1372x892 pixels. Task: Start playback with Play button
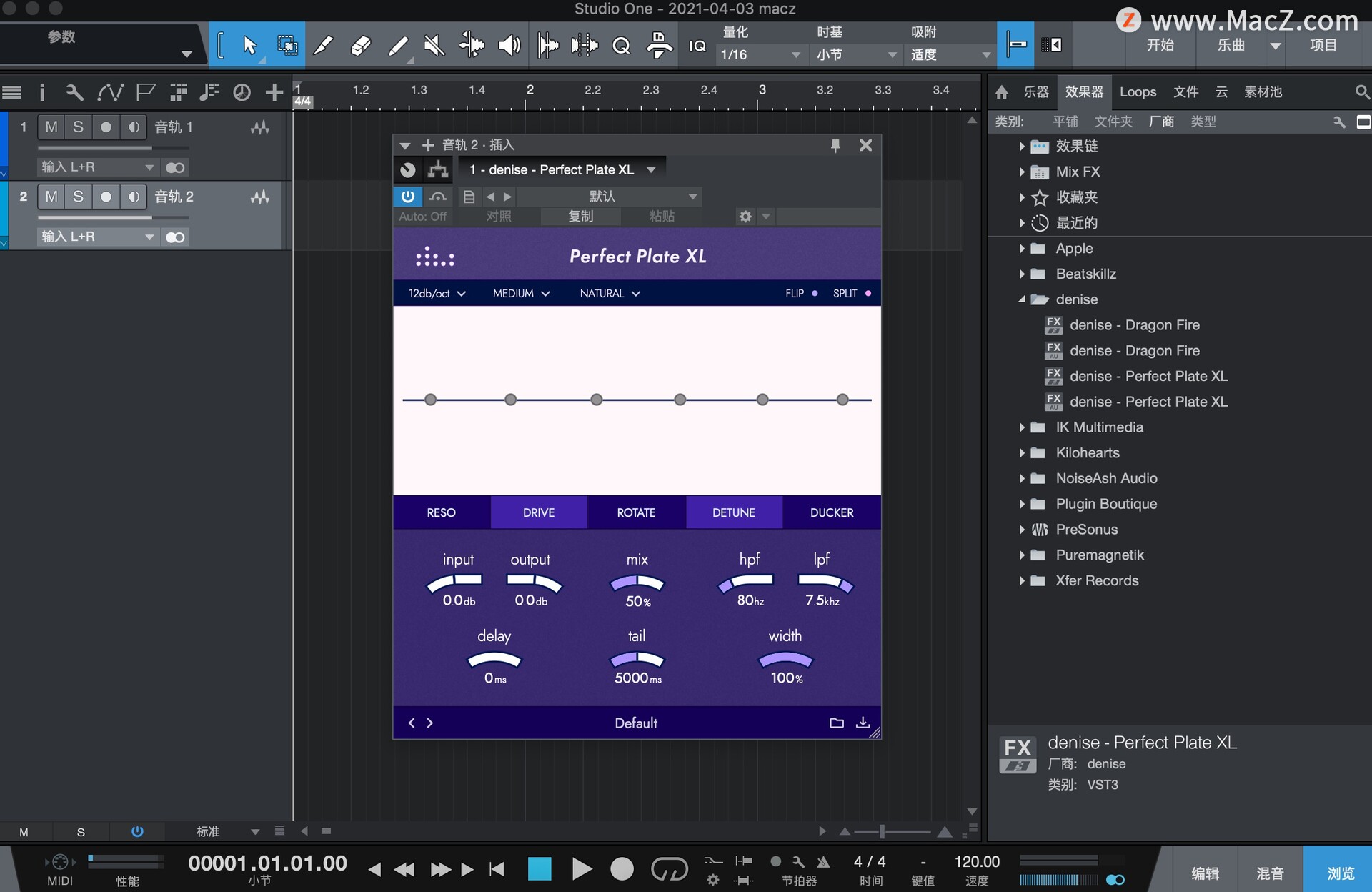582,868
